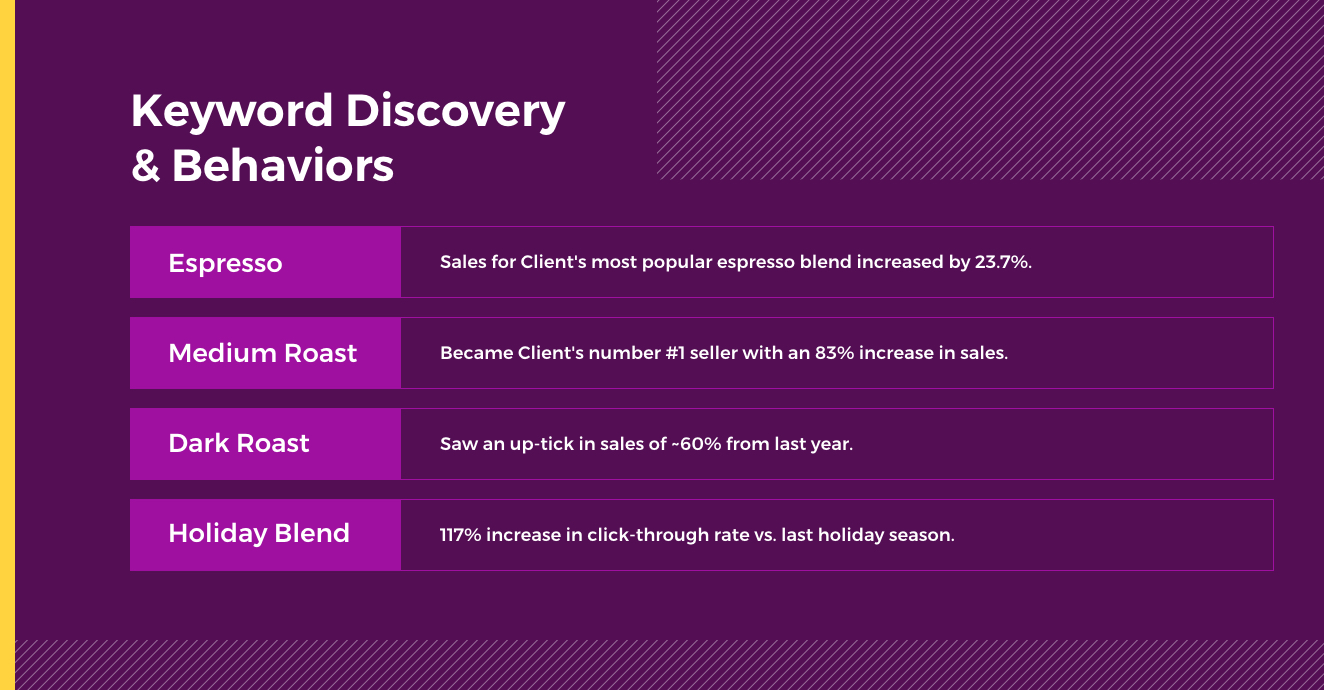Select the Espresso label cell
This screenshot has width=1324, height=690.
pos(265,262)
